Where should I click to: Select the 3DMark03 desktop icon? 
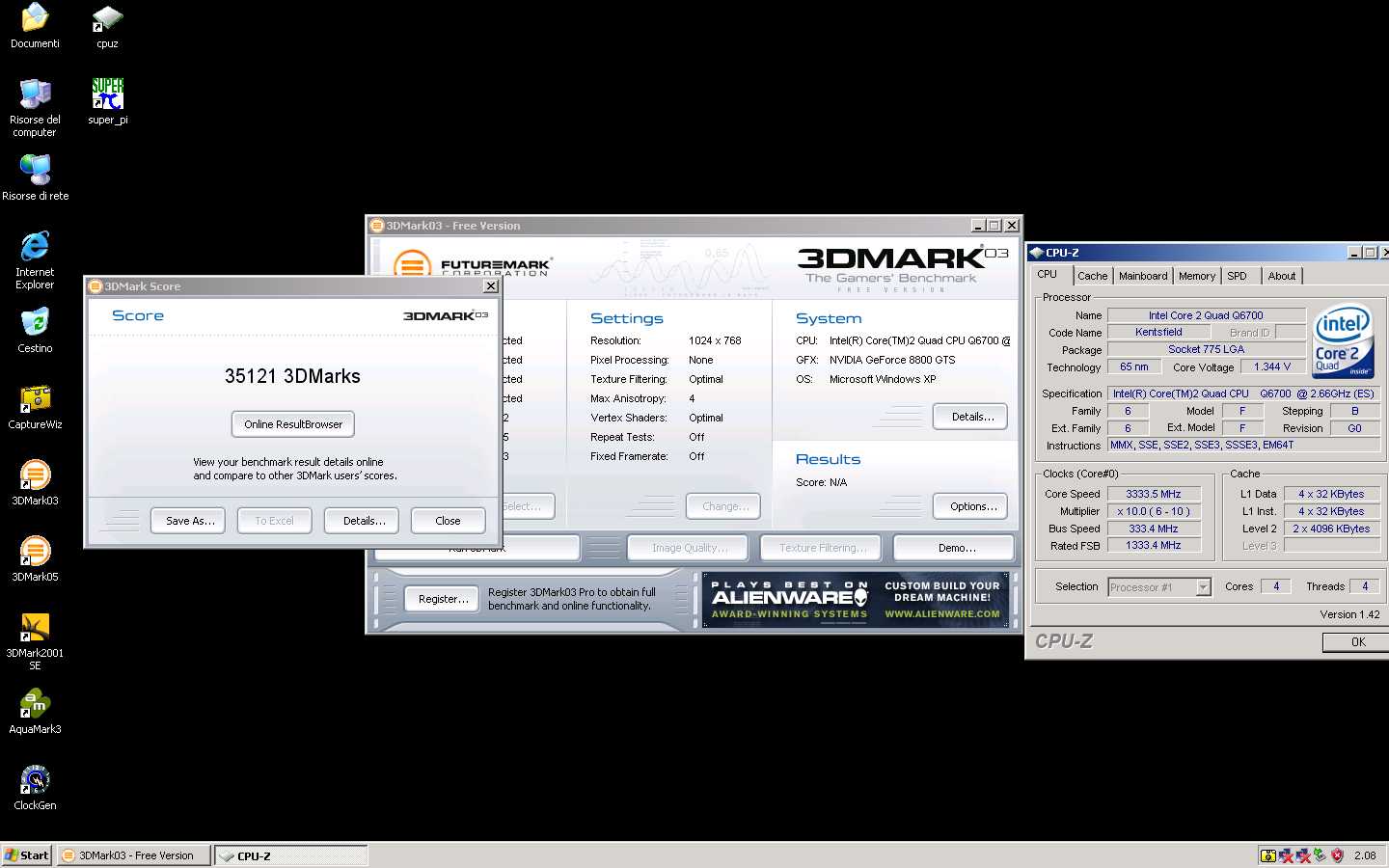coord(35,483)
